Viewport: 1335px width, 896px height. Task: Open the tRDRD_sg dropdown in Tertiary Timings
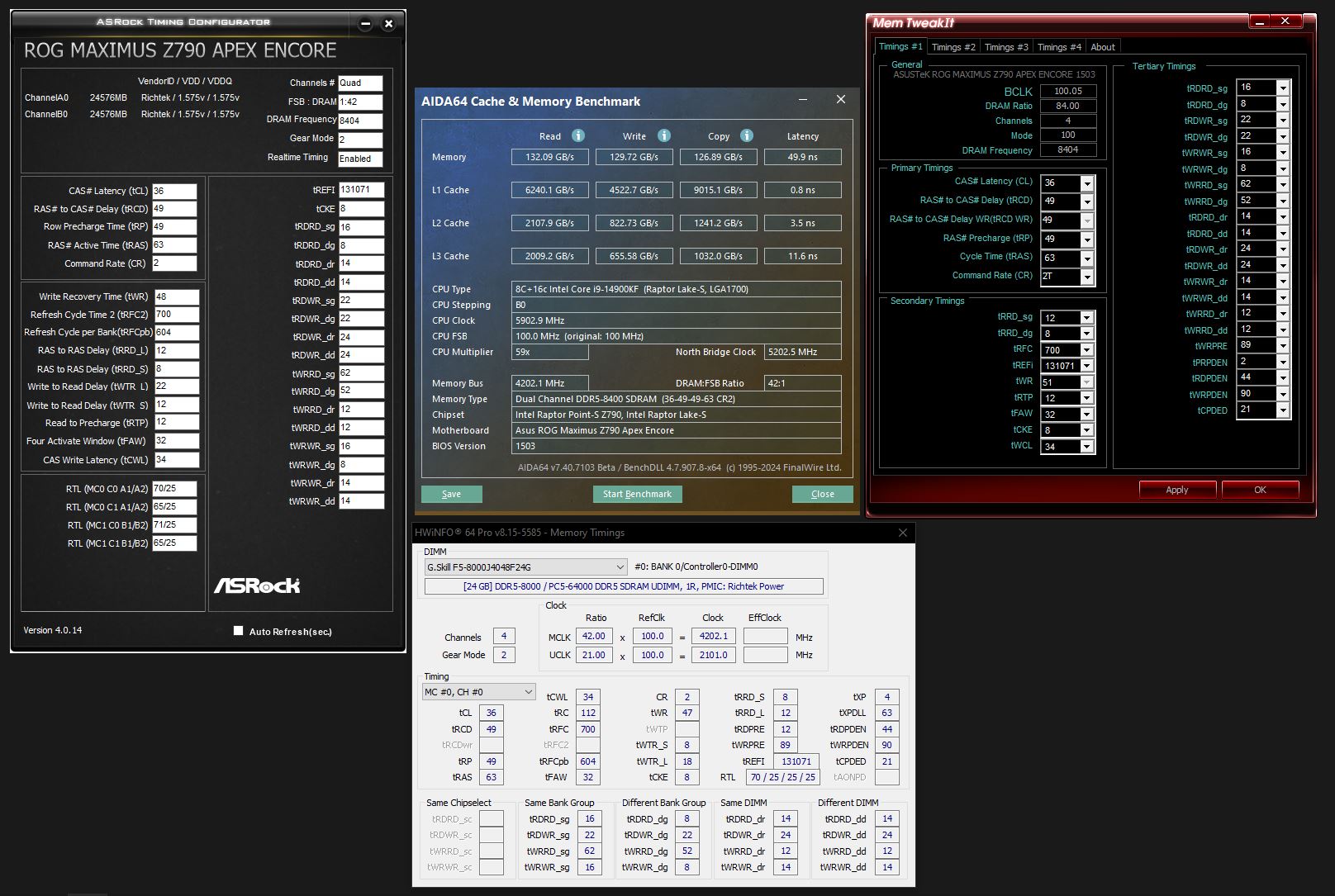(1283, 88)
